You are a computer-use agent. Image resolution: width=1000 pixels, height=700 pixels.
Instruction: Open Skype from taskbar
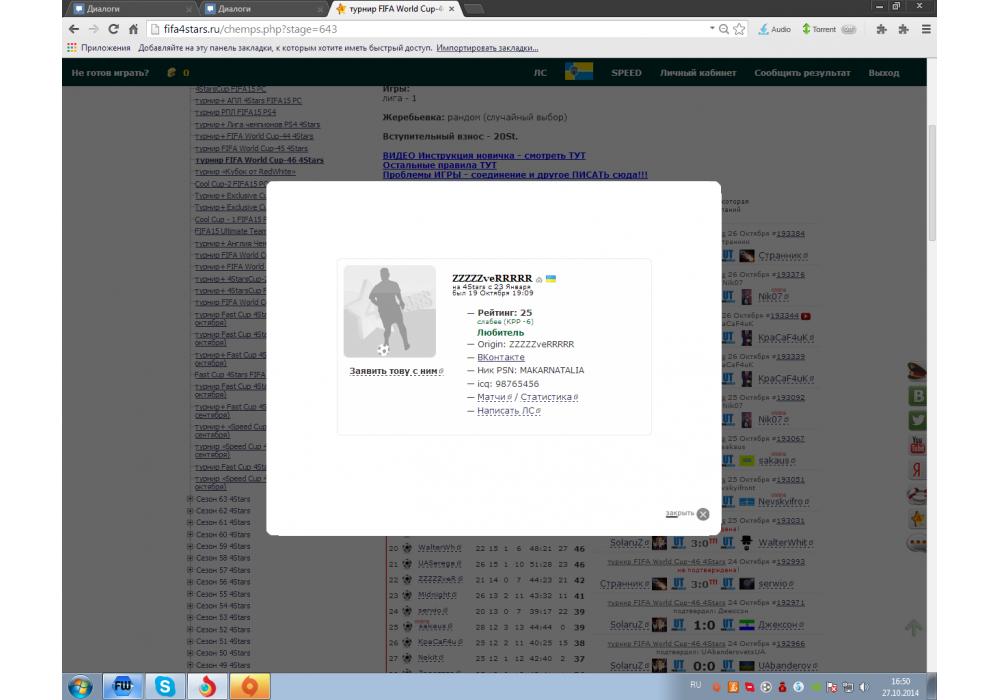(x=165, y=687)
